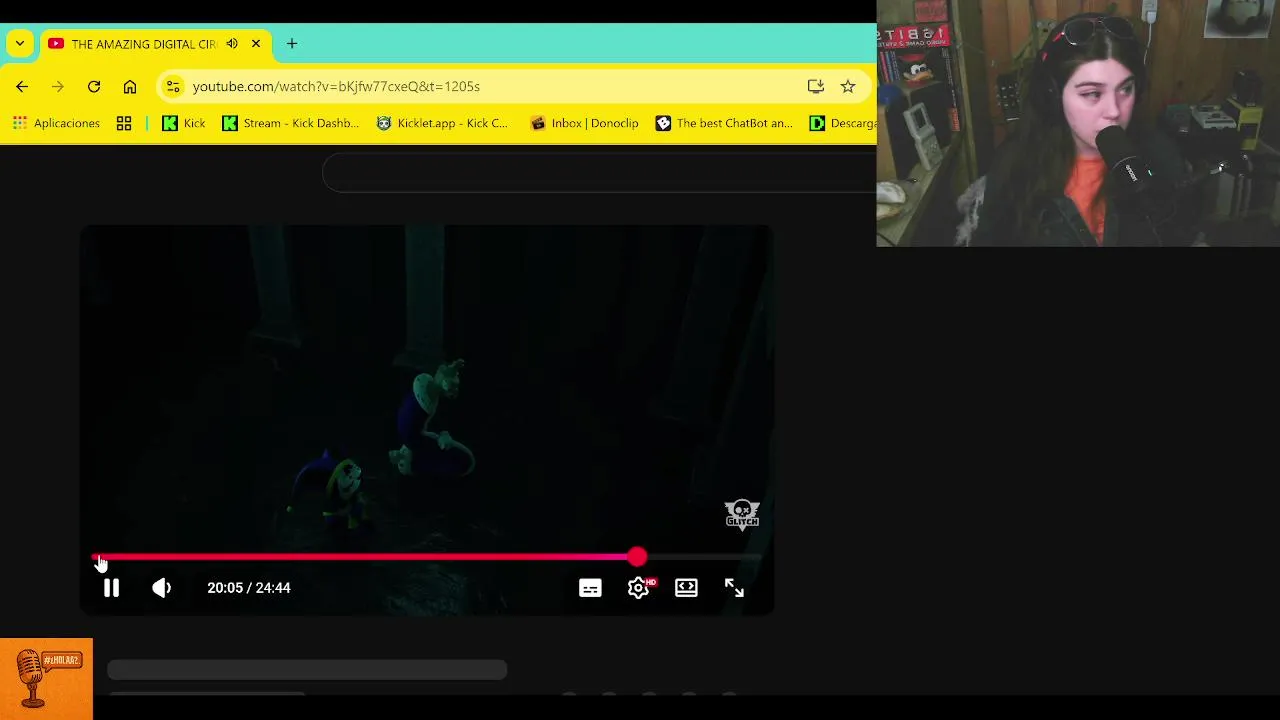The width and height of the screenshot is (1280, 720).
Task: Switch to theater mode view
Action: point(686,588)
